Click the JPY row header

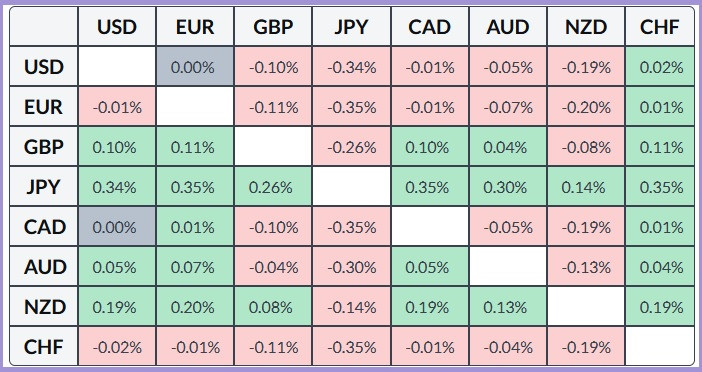pos(43,187)
